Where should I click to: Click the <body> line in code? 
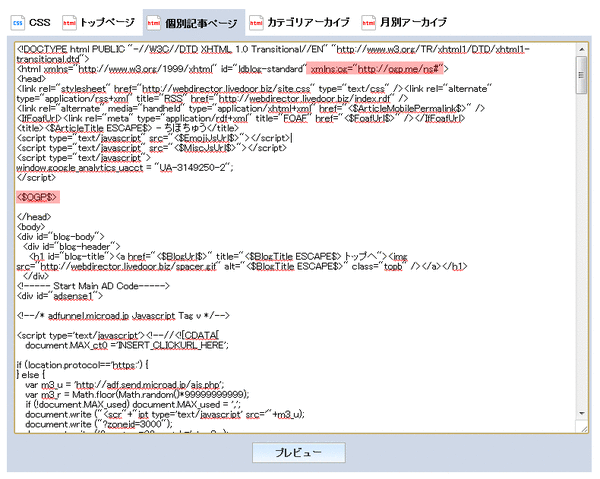pos(31,227)
